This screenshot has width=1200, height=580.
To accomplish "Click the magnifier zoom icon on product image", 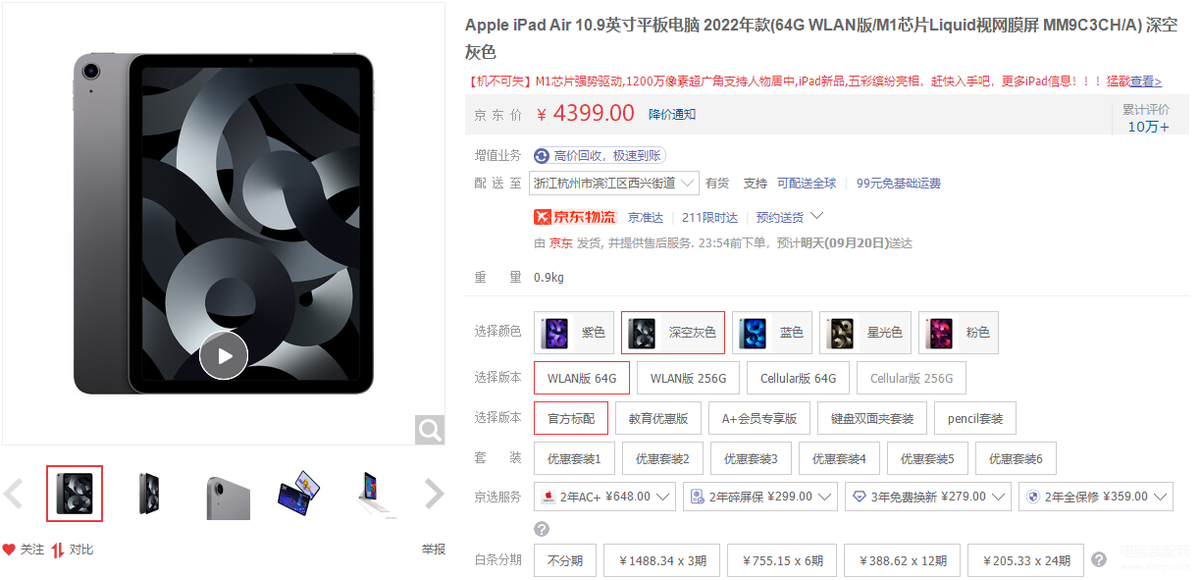I will tap(430, 430).
